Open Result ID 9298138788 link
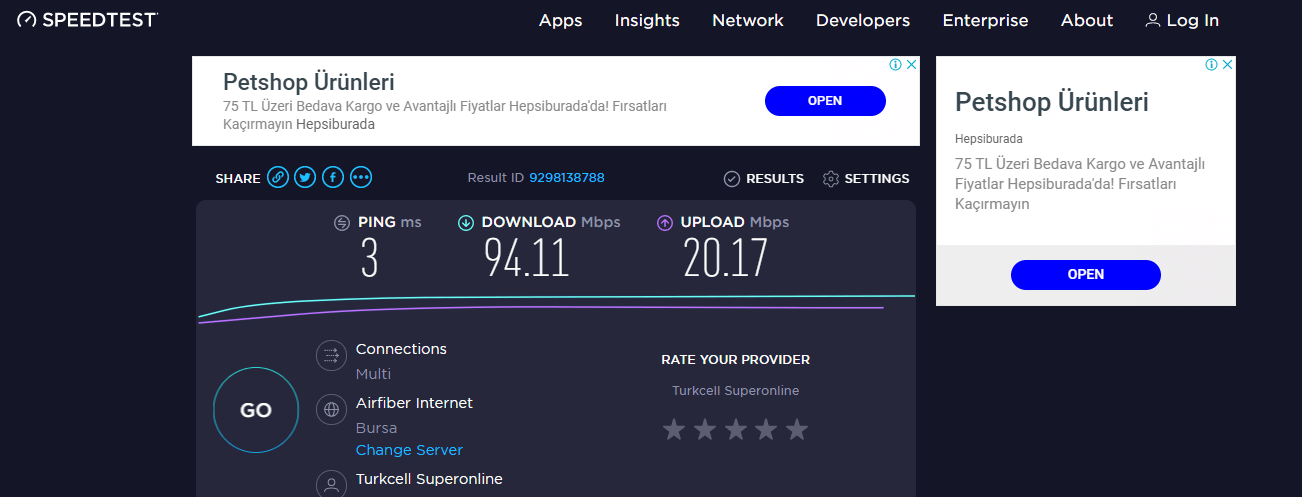 point(566,178)
